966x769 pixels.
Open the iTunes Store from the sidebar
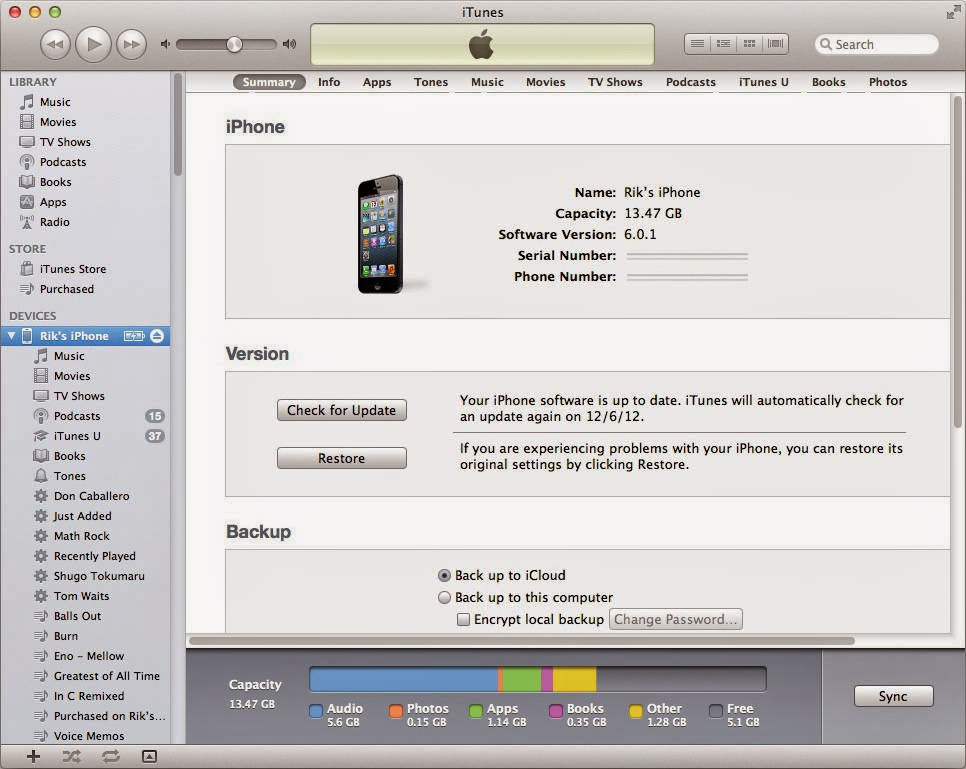62,268
